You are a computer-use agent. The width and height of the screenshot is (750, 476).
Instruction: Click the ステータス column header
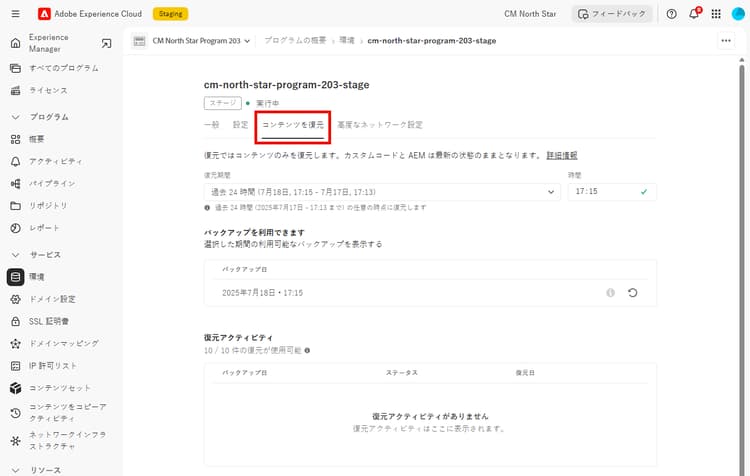point(402,373)
